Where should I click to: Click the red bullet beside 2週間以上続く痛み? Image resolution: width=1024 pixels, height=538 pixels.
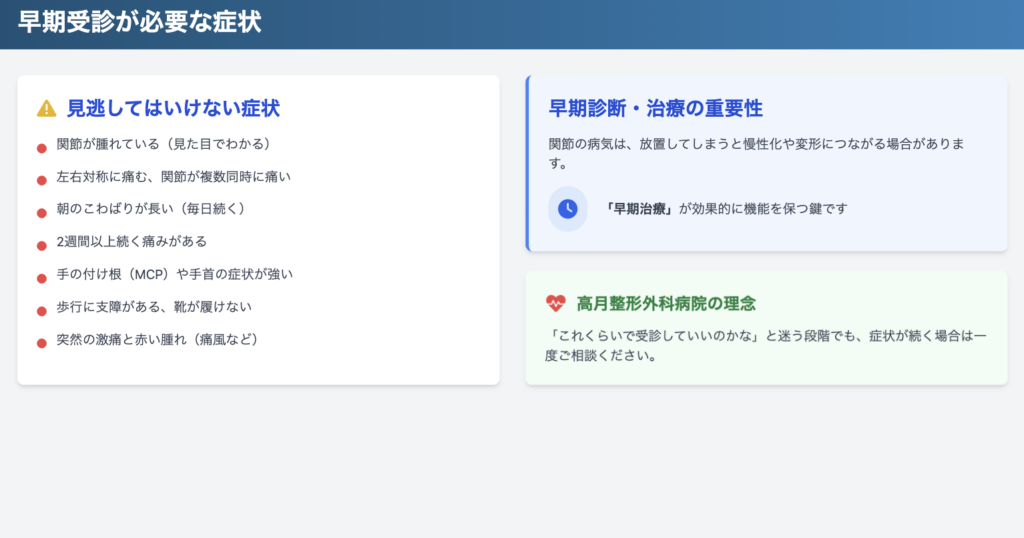click(x=42, y=245)
